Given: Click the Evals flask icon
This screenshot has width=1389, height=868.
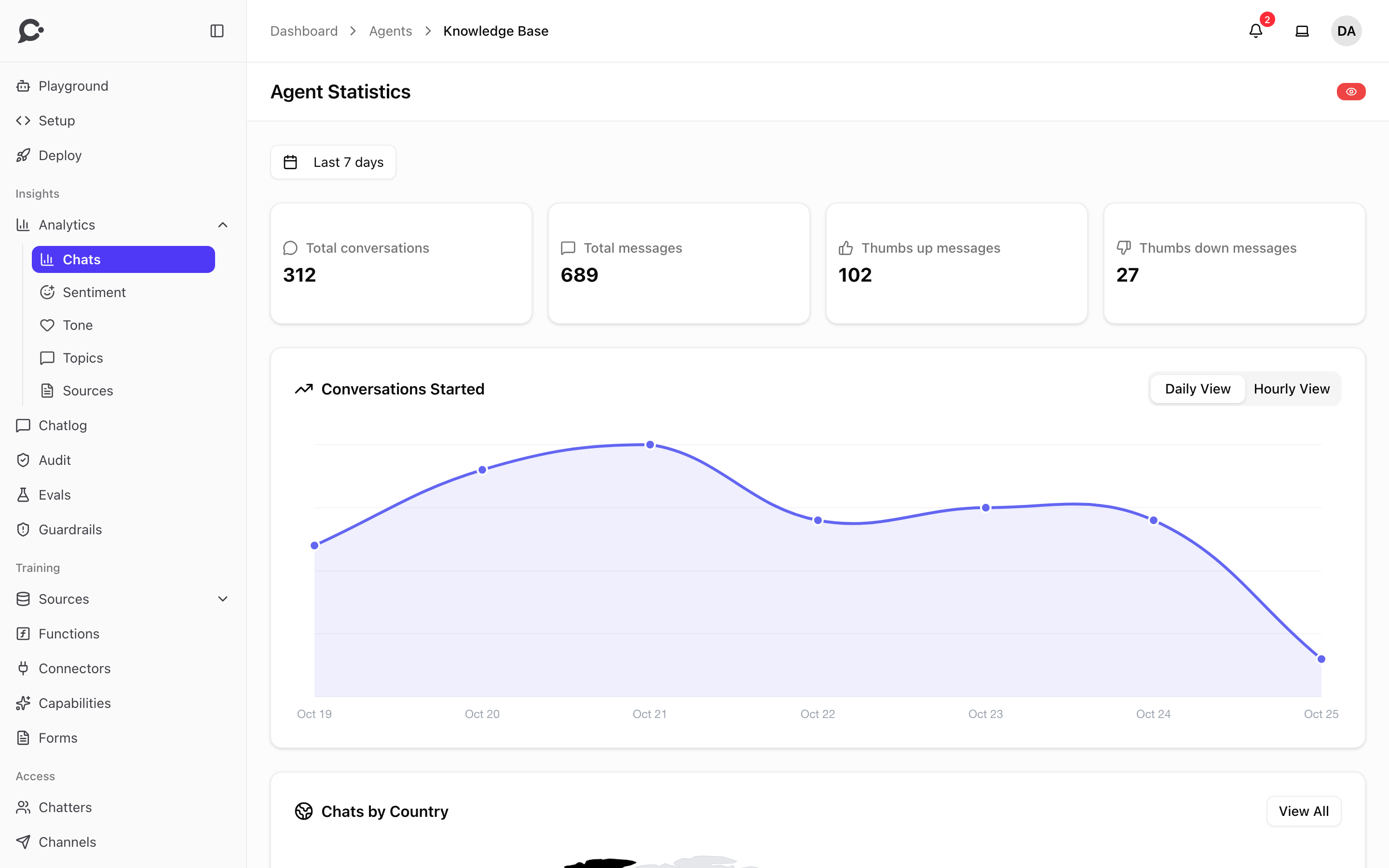Looking at the screenshot, I should pyautogui.click(x=23, y=495).
